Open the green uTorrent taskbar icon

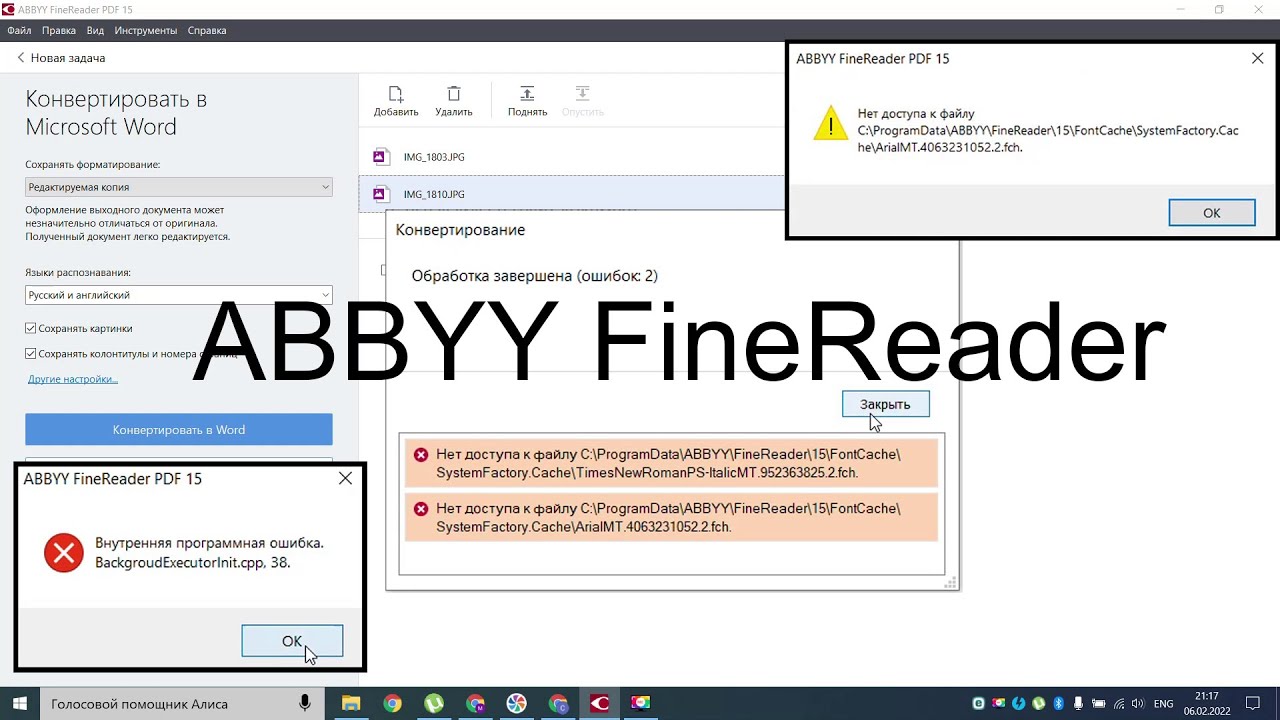point(433,704)
